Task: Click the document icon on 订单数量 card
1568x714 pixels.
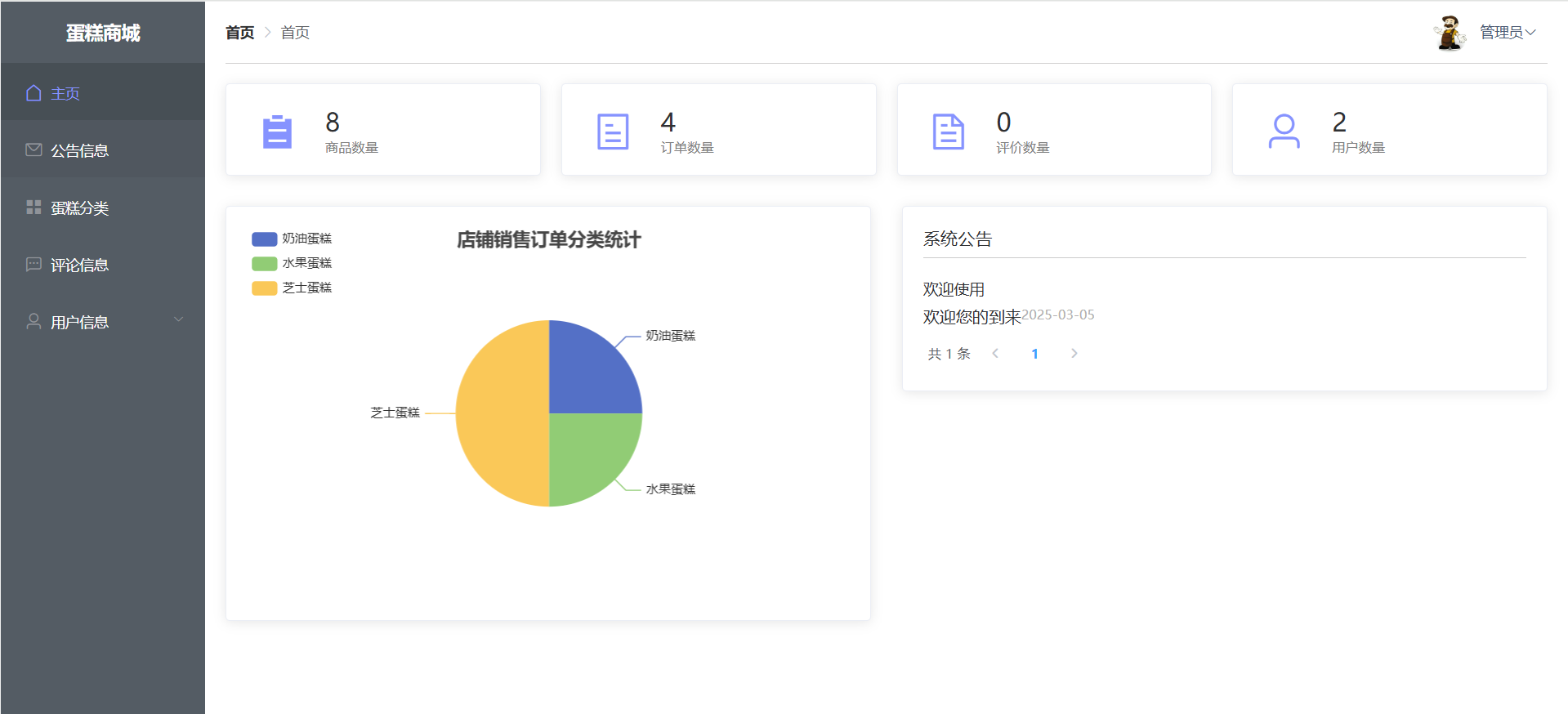Action: tap(613, 132)
